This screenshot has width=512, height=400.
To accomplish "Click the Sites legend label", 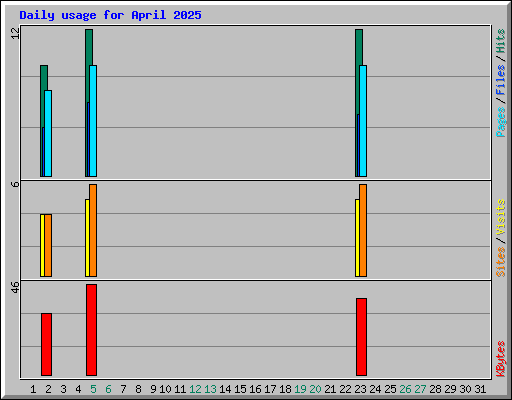I will point(500,262).
